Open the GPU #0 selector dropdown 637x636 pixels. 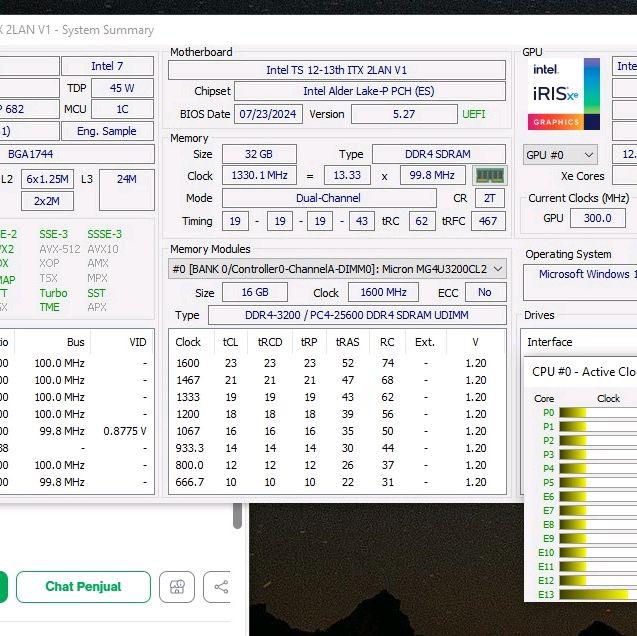coord(560,155)
